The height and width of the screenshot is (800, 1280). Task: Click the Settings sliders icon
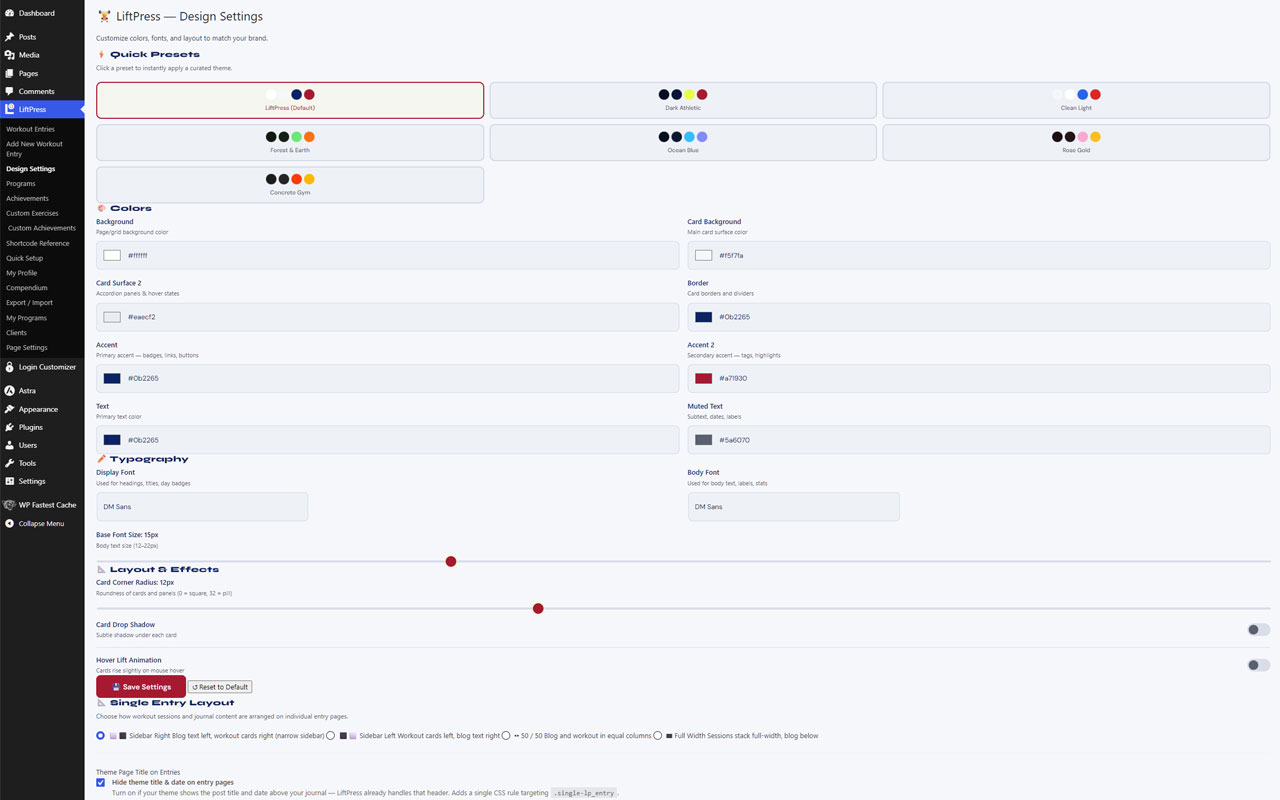point(10,481)
